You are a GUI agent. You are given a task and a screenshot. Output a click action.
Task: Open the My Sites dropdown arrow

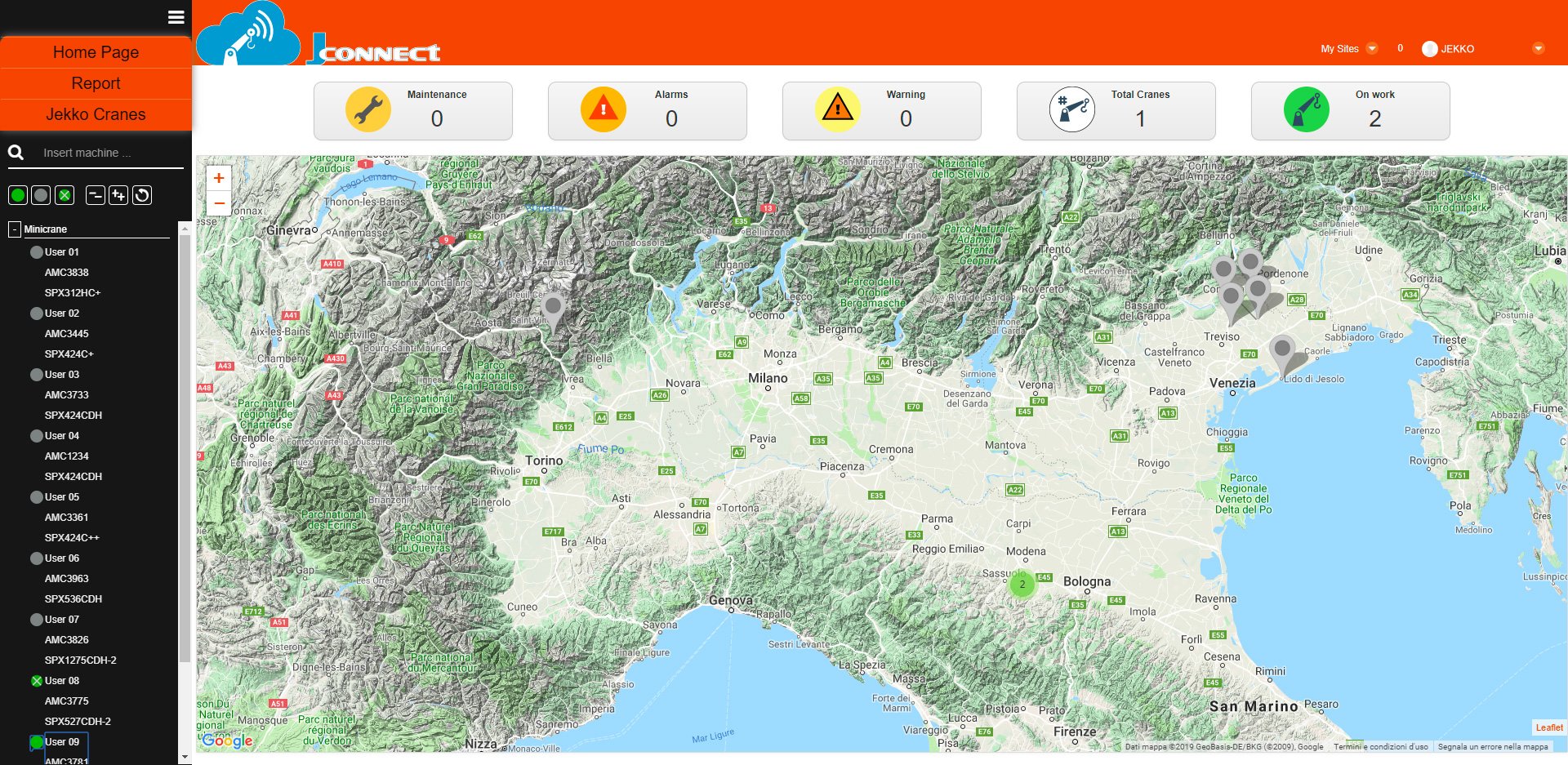click(1372, 49)
